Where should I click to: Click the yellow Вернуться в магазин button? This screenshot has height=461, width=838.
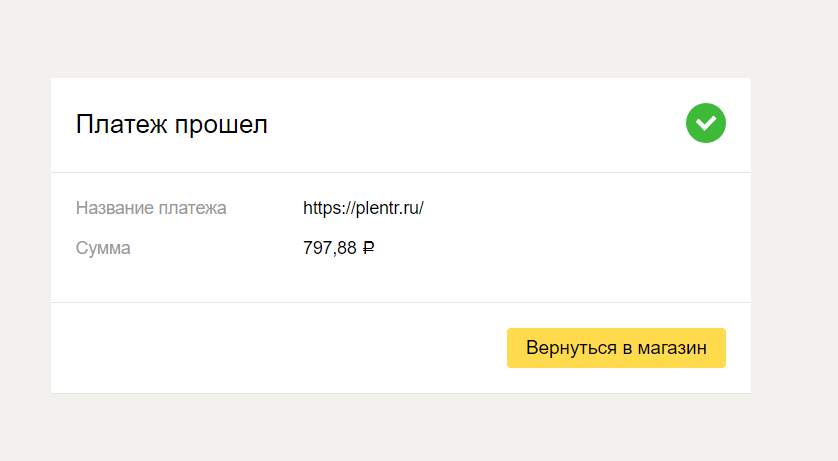pos(616,348)
